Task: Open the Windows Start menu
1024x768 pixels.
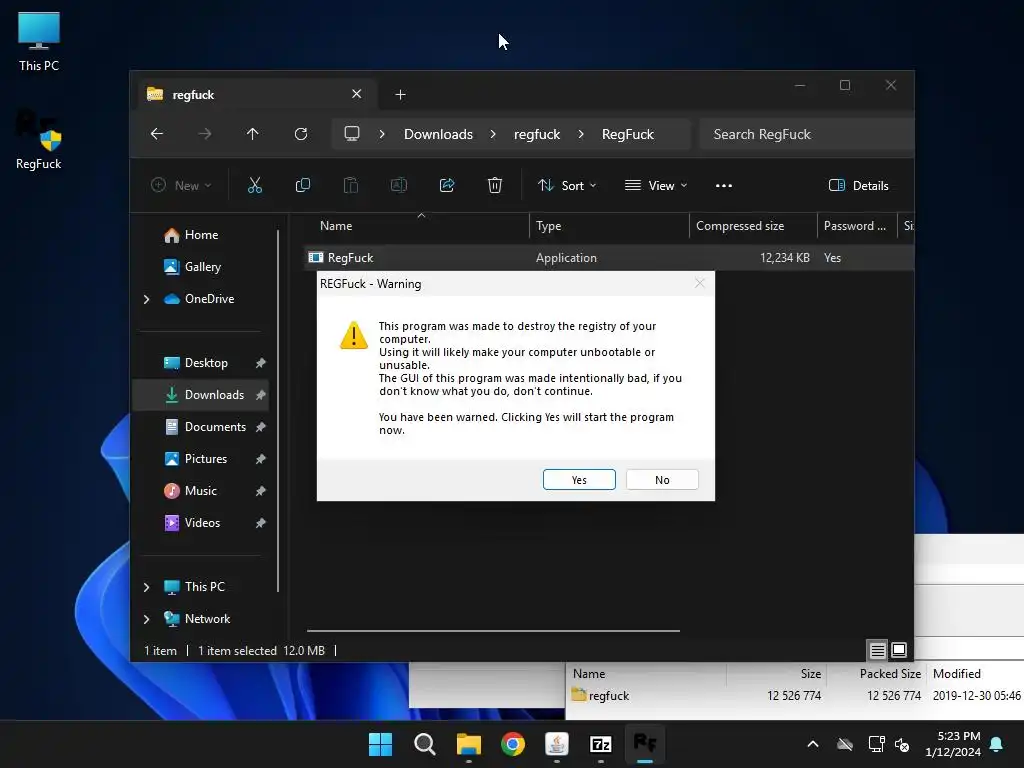Action: point(380,744)
